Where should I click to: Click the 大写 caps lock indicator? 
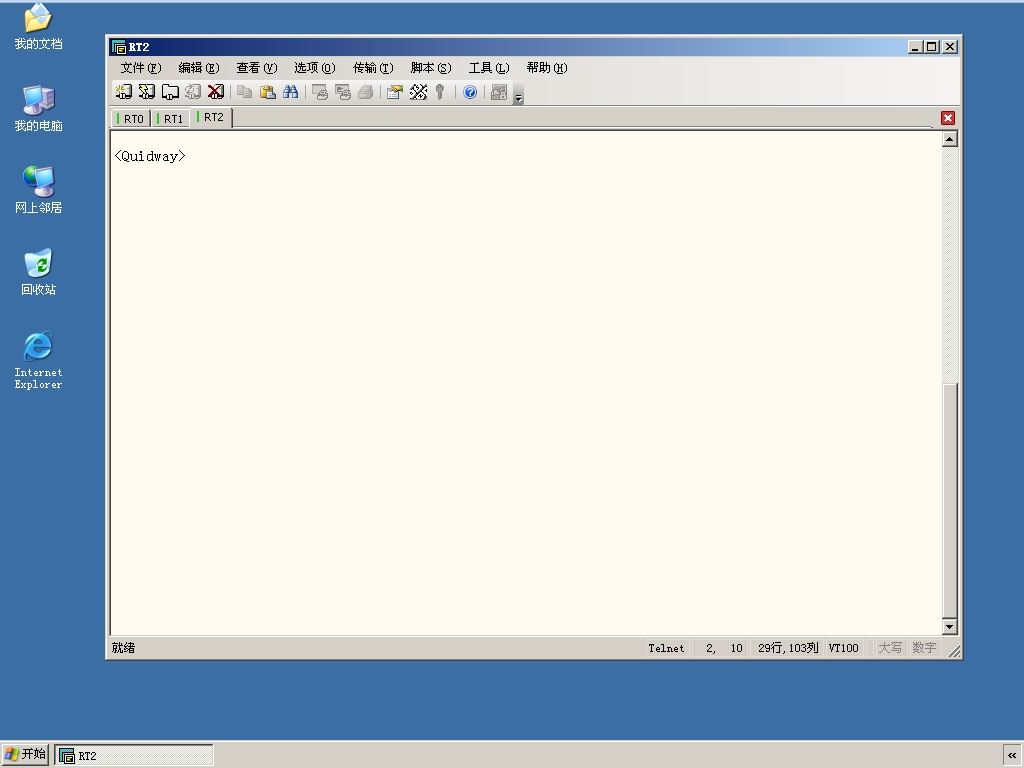[889, 648]
